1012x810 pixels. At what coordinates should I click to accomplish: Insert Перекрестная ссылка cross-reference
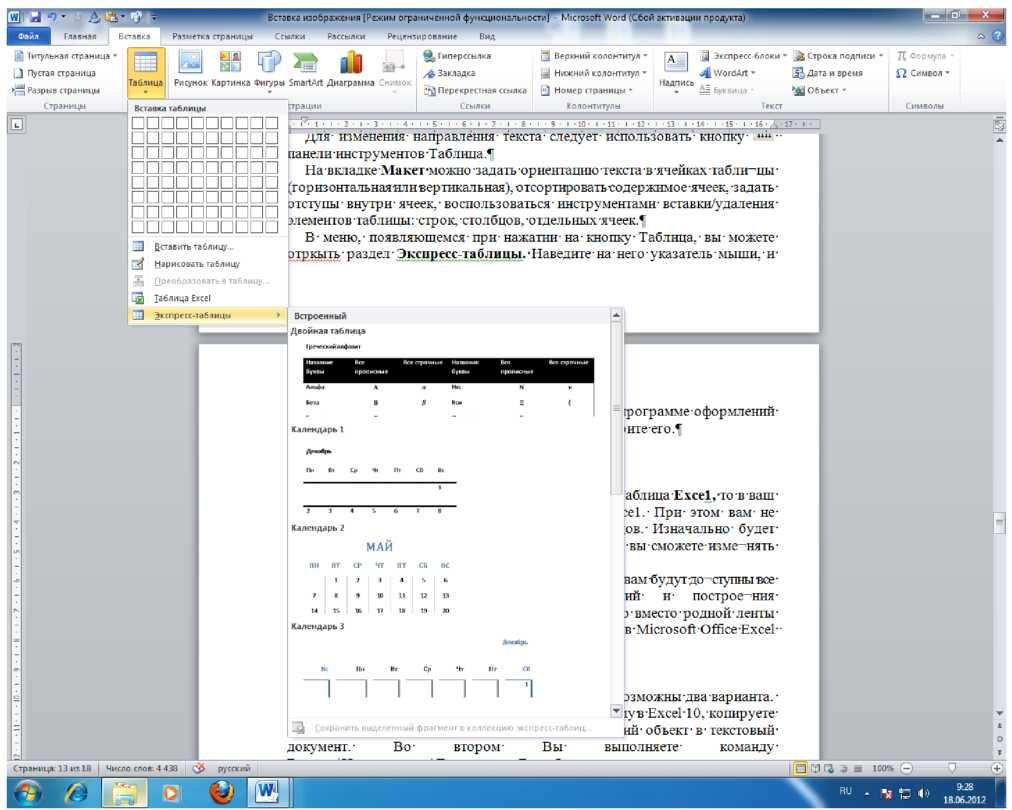474,90
